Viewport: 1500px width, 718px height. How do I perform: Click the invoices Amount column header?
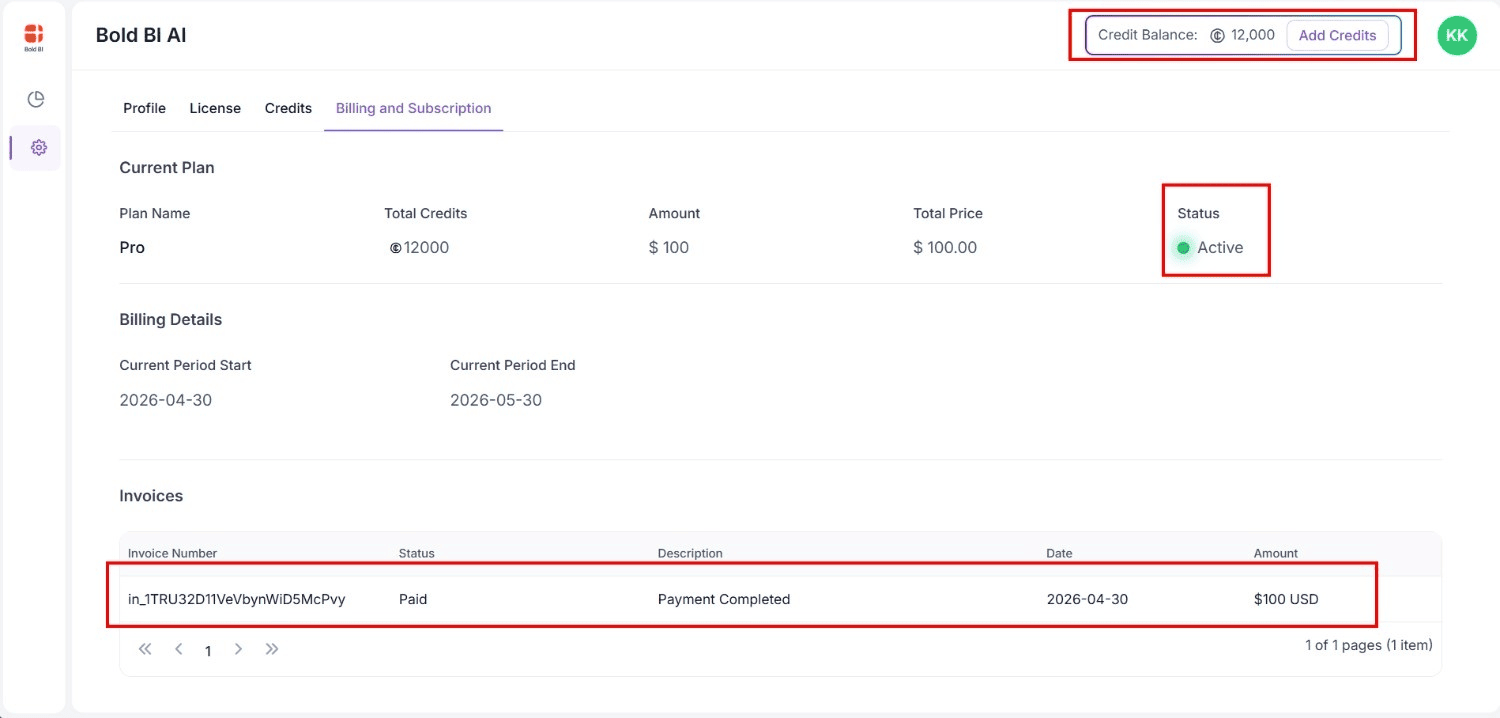pos(1276,553)
